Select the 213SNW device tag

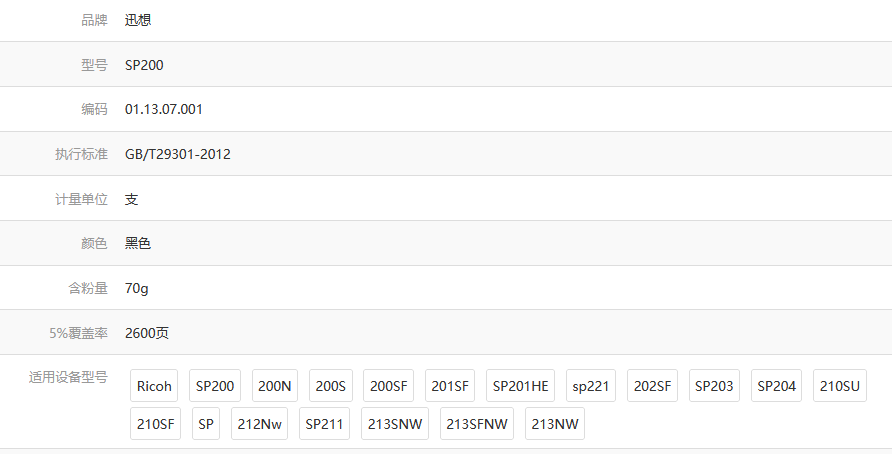tap(395, 424)
